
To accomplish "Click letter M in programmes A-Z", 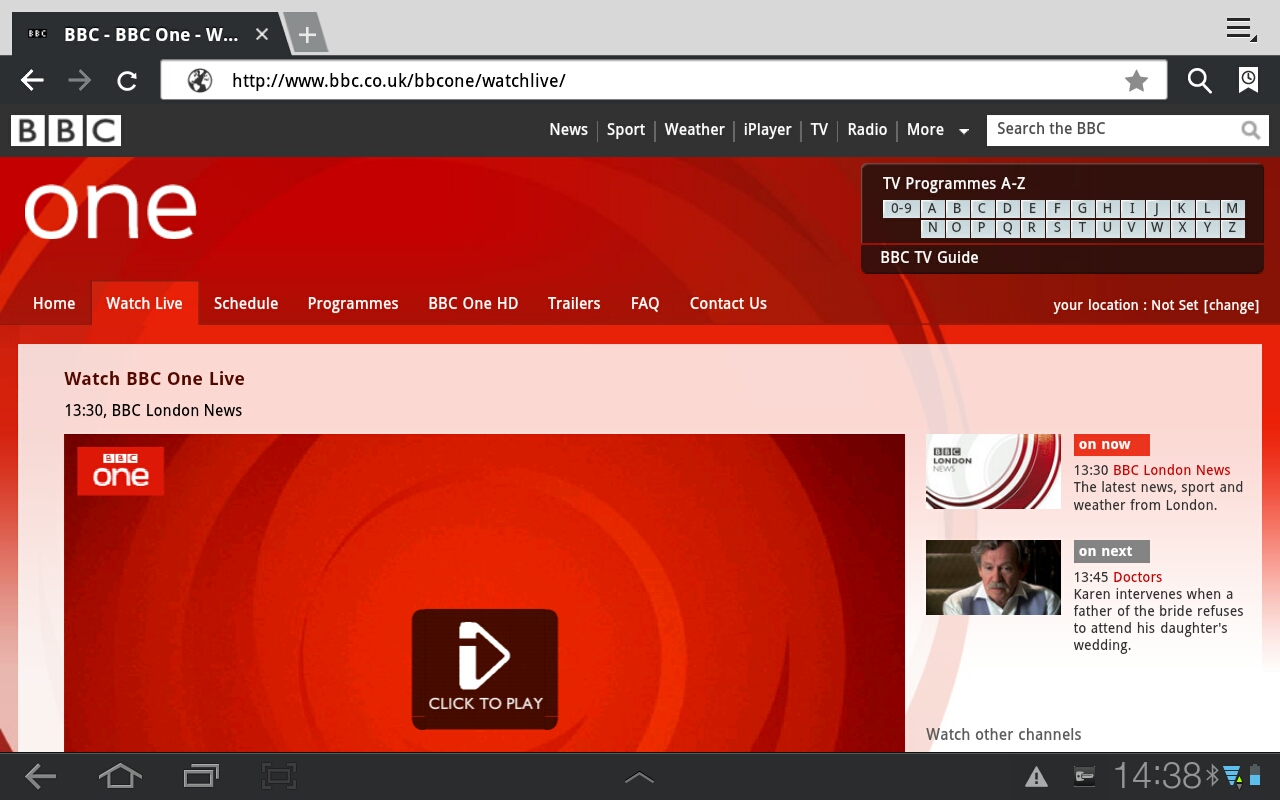I will pyautogui.click(x=1232, y=209).
